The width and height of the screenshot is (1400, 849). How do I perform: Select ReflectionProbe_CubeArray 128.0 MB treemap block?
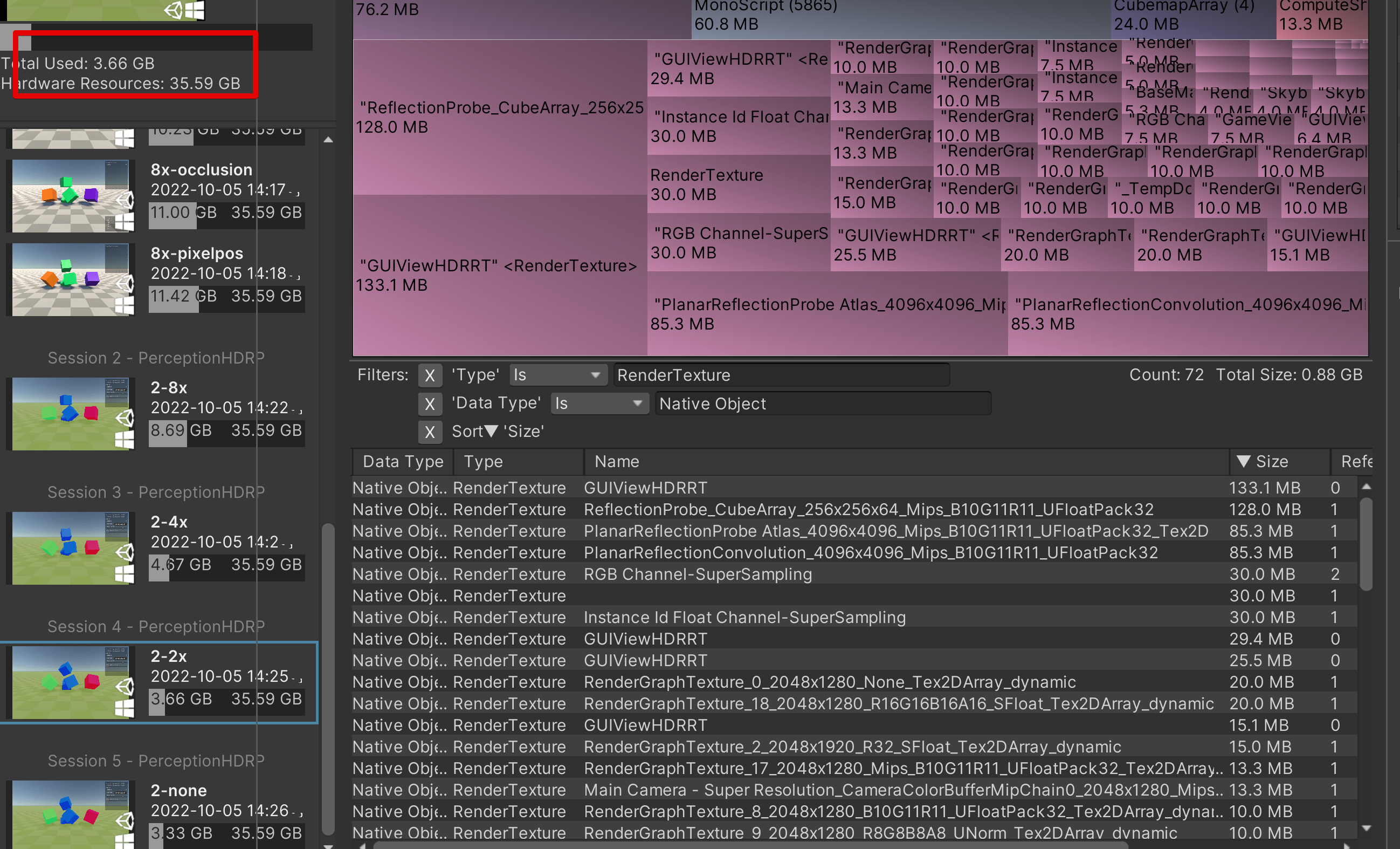point(499,117)
